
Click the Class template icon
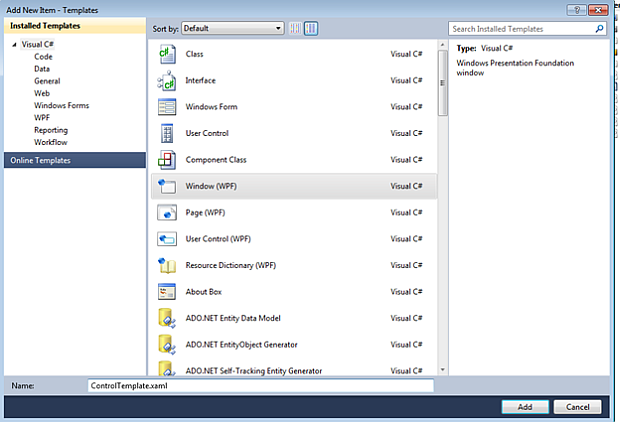coord(167,54)
